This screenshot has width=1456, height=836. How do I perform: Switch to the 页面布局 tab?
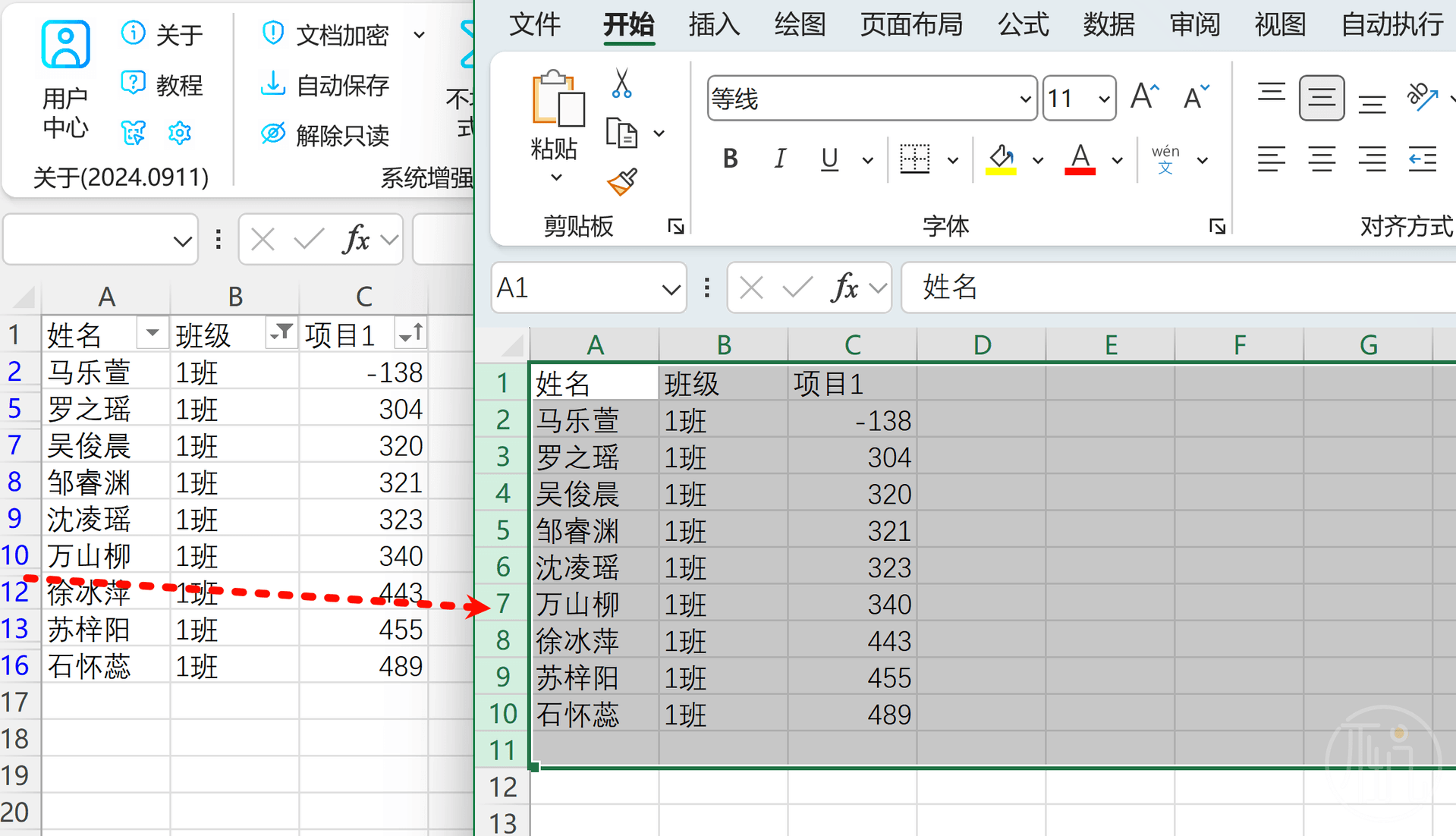click(911, 24)
